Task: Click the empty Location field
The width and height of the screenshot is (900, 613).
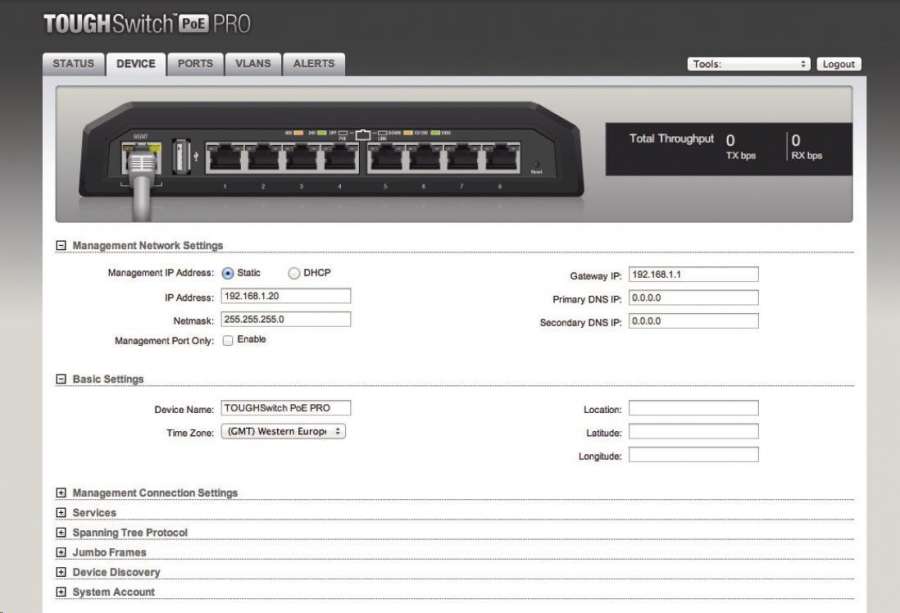Action: coord(693,408)
